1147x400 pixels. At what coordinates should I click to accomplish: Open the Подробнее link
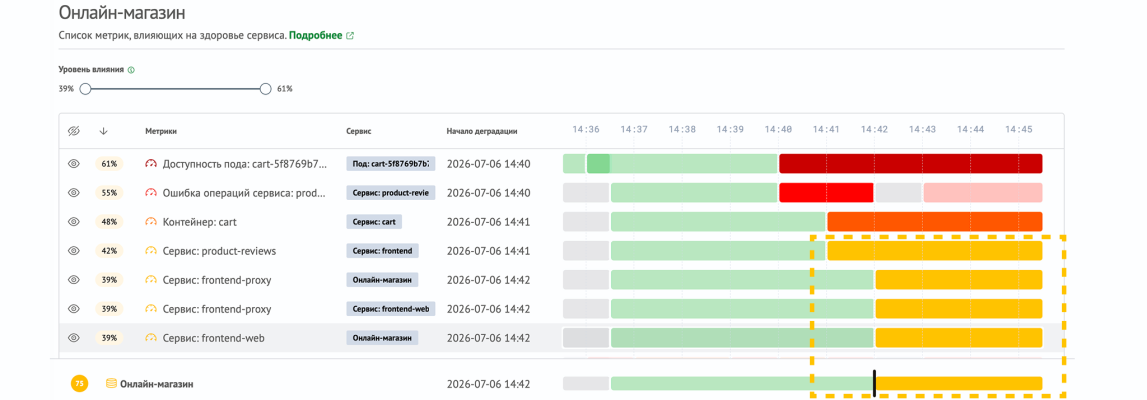click(x=315, y=35)
